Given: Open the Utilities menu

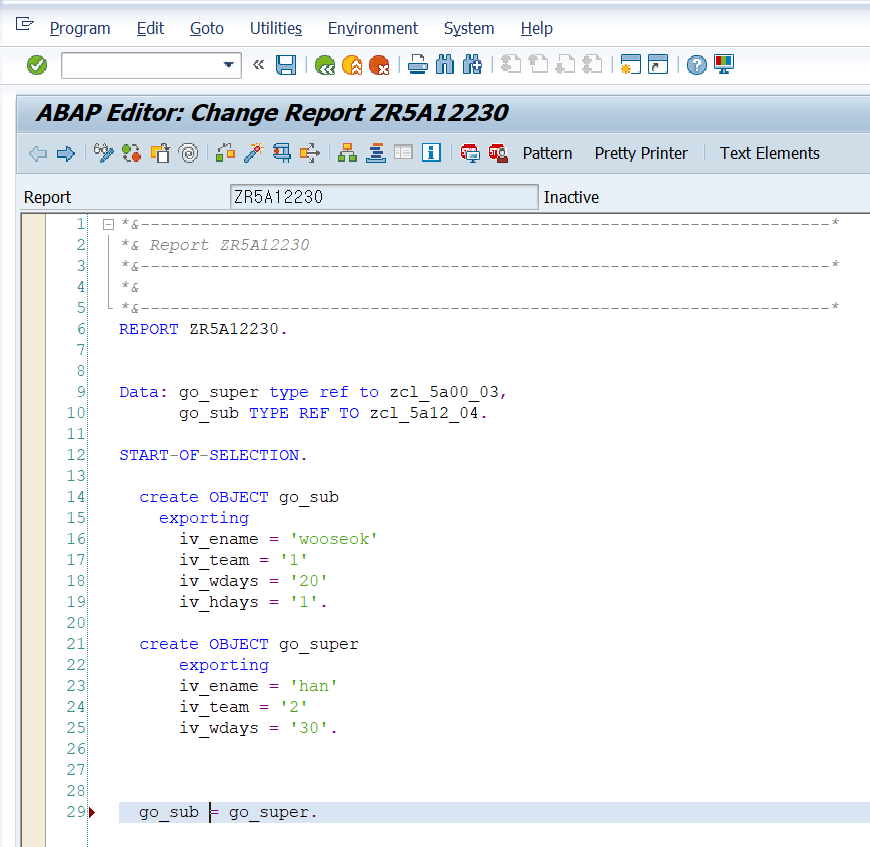Looking at the screenshot, I should click(276, 28).
